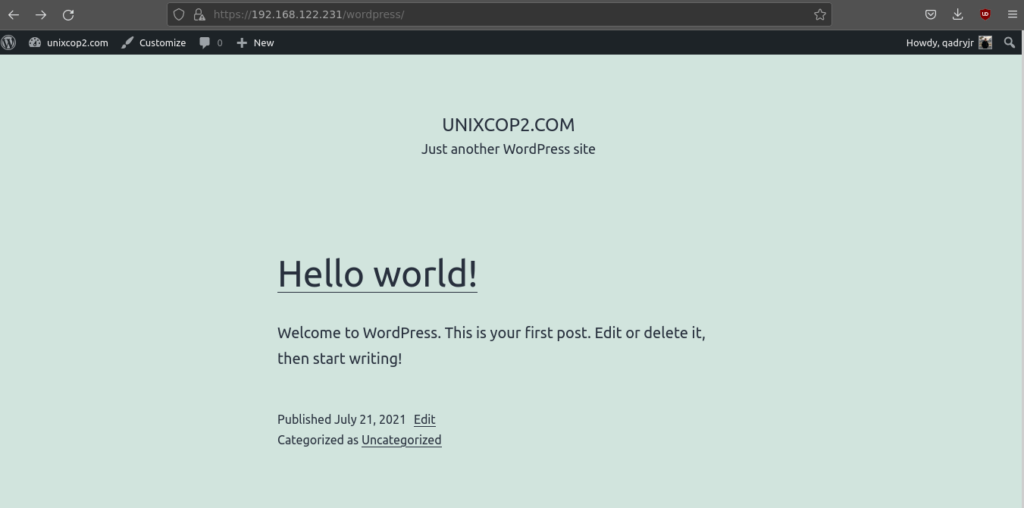Click the Edit link for the post

pos(424,419)
